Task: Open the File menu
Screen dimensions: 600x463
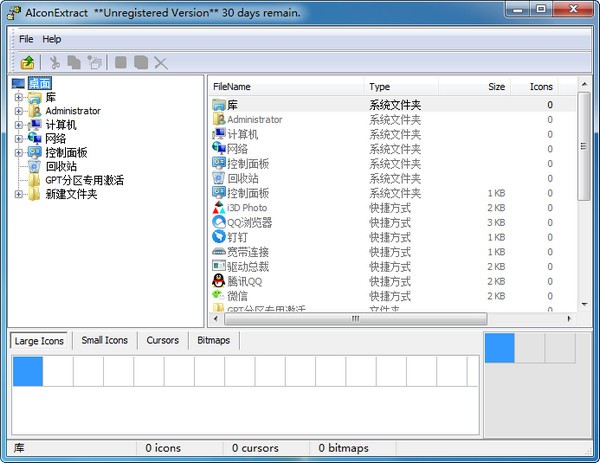Action: tap(26, 39)
